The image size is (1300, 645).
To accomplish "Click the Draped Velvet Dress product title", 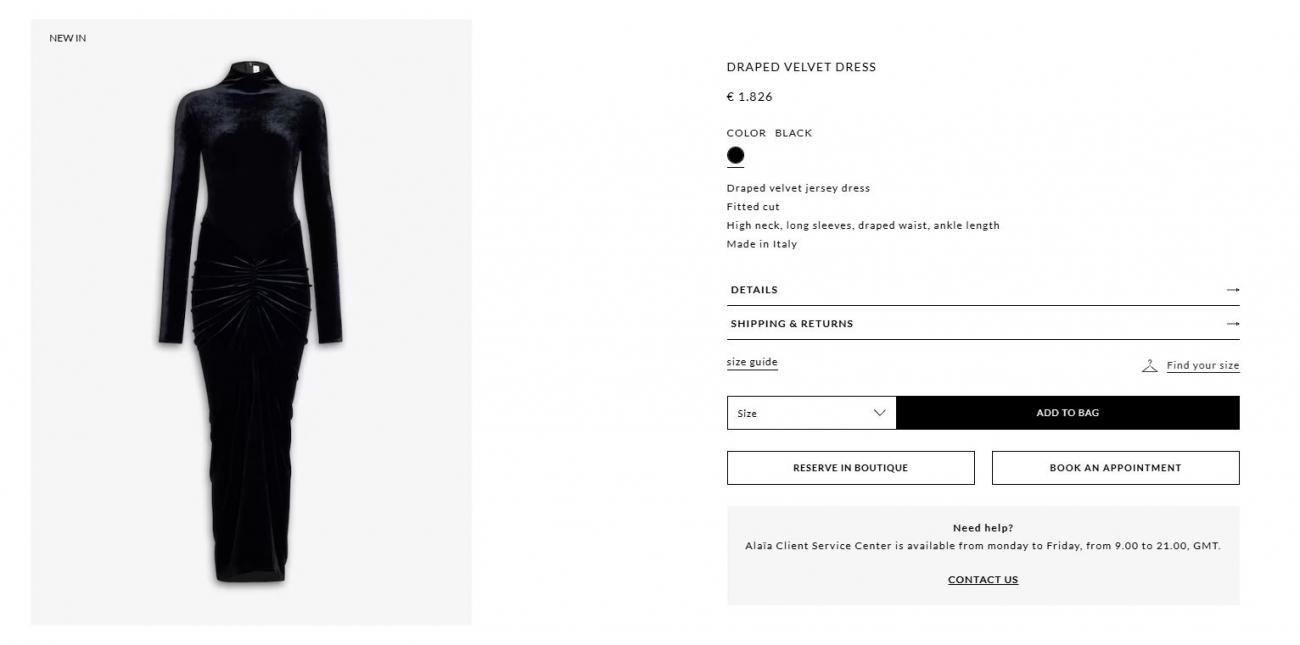I will [801, 67].
